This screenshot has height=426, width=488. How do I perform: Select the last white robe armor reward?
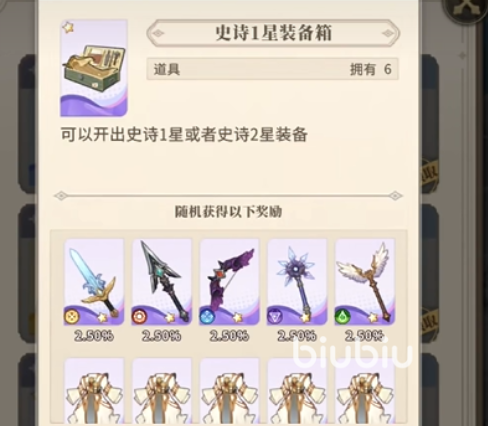click(x=365, y=392)
